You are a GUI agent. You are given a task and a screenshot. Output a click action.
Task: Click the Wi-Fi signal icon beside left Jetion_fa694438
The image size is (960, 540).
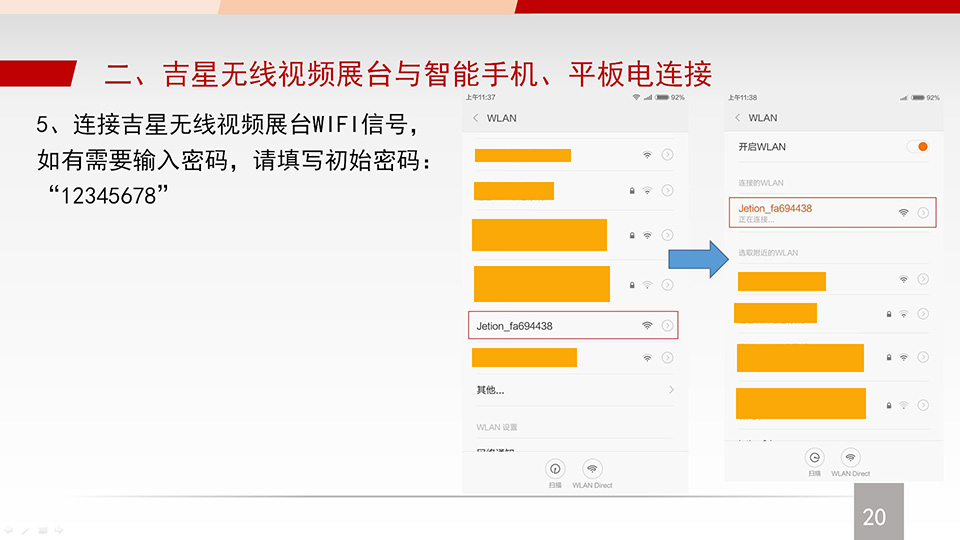(647, 325)
